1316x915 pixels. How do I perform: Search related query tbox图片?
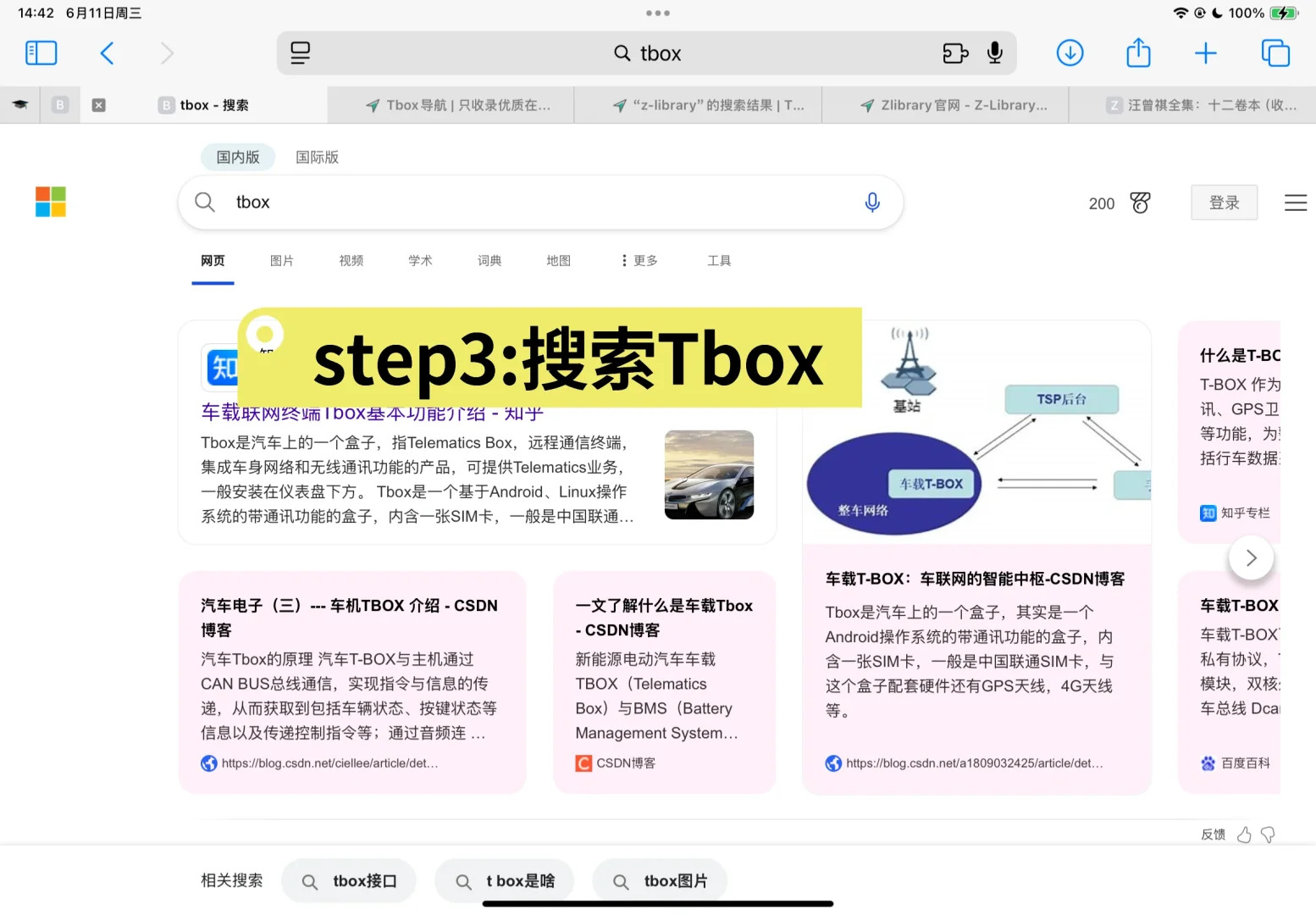click(x=660, y=881)
